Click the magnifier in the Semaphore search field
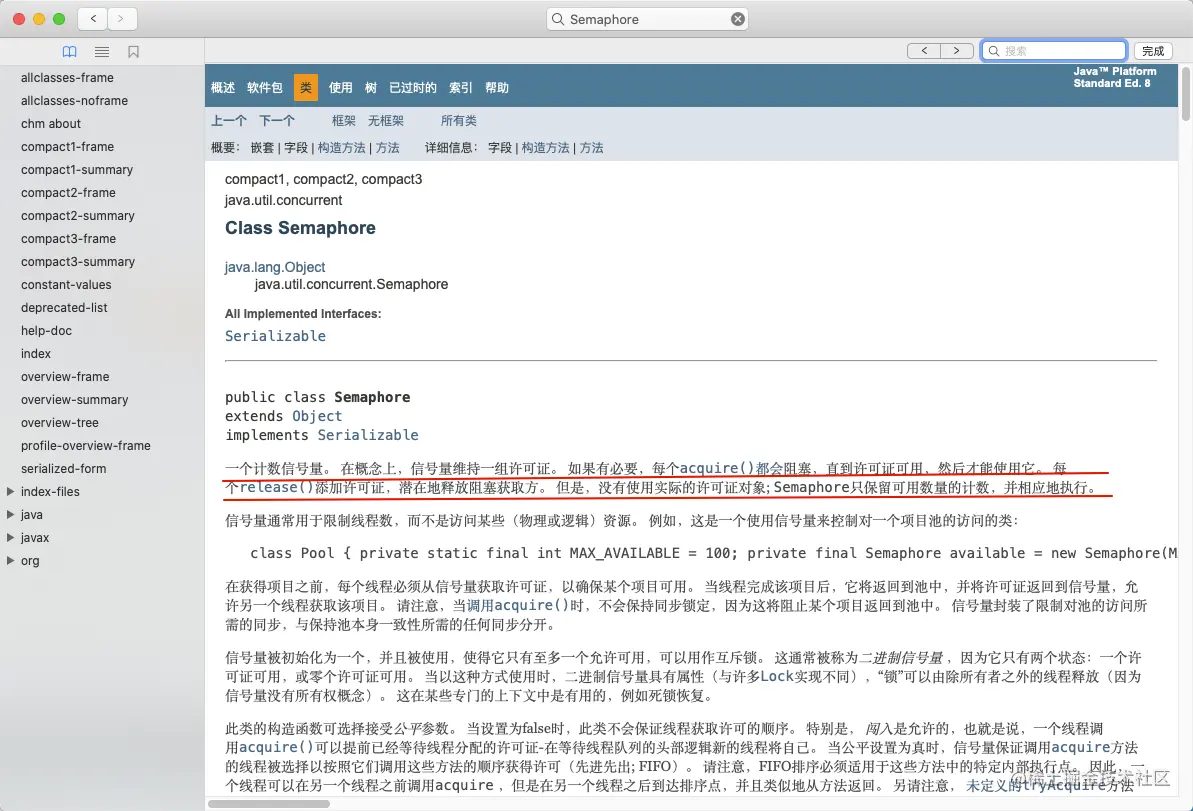This screenshot has width=1193, height=811. click(558, 19)
